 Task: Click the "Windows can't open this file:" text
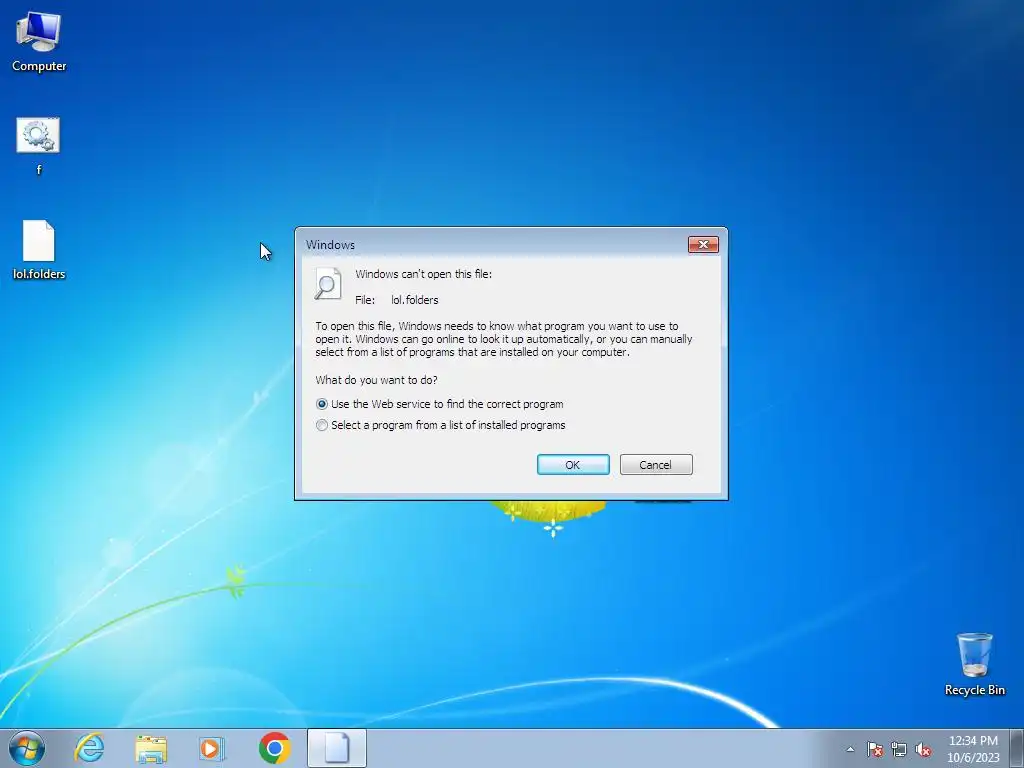click(x=423, y=274)
